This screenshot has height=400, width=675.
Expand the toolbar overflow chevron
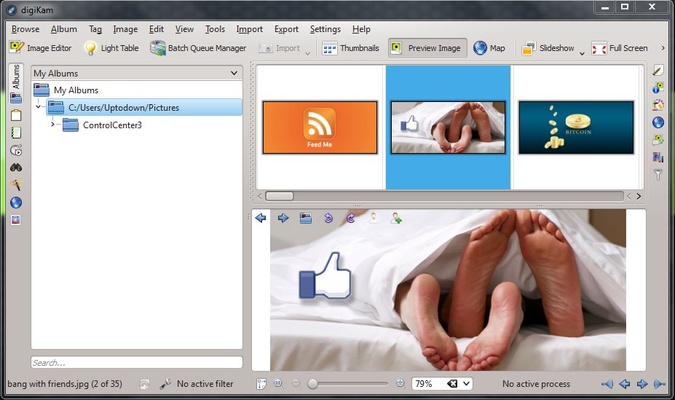click(663, 48)
